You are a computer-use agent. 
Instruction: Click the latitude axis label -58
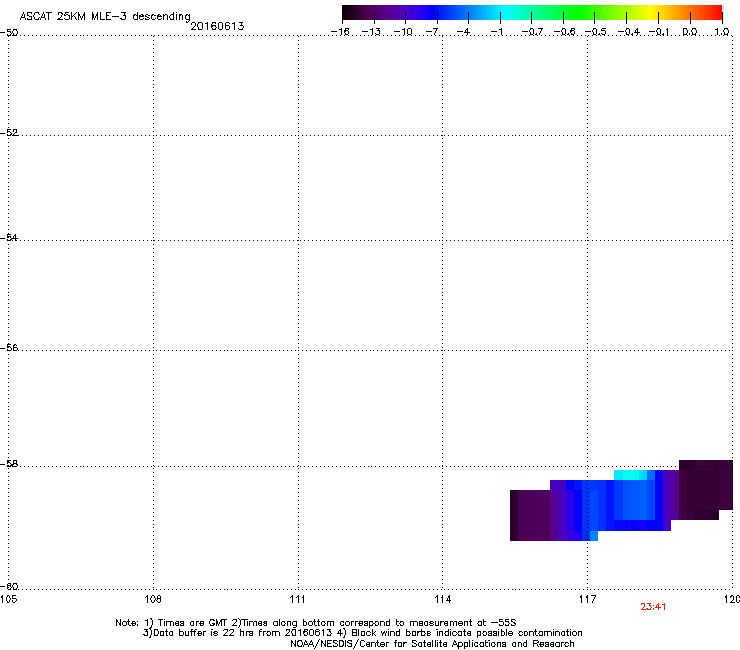pyautogui.click(x=9, y=464)
